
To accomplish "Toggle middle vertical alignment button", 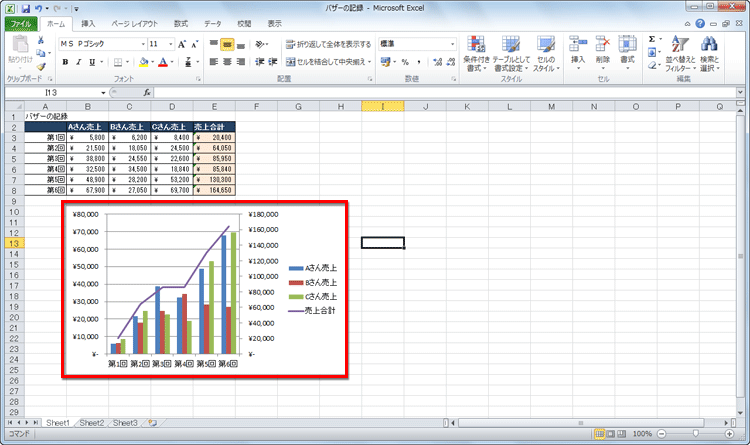I will 228,44.
